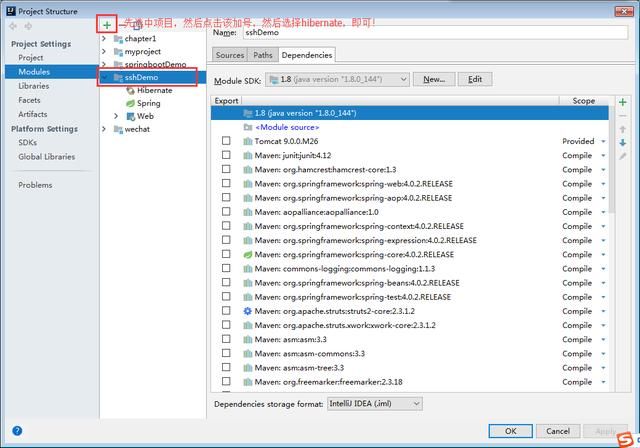
Task: Click the add dependency plus icon
Action: click(x=623, y=102)
